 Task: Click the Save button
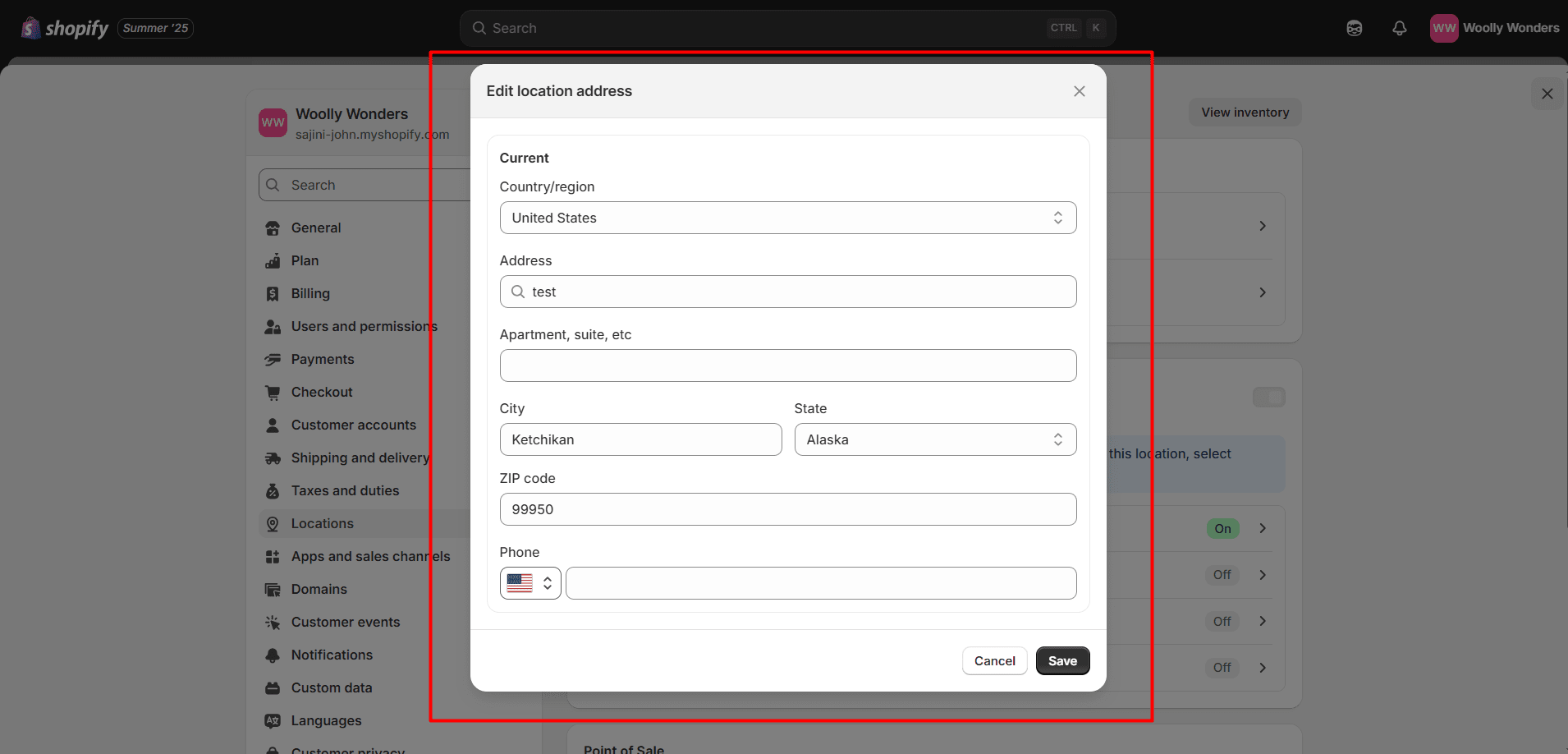pyautogui.click(x=1063, y=661)
